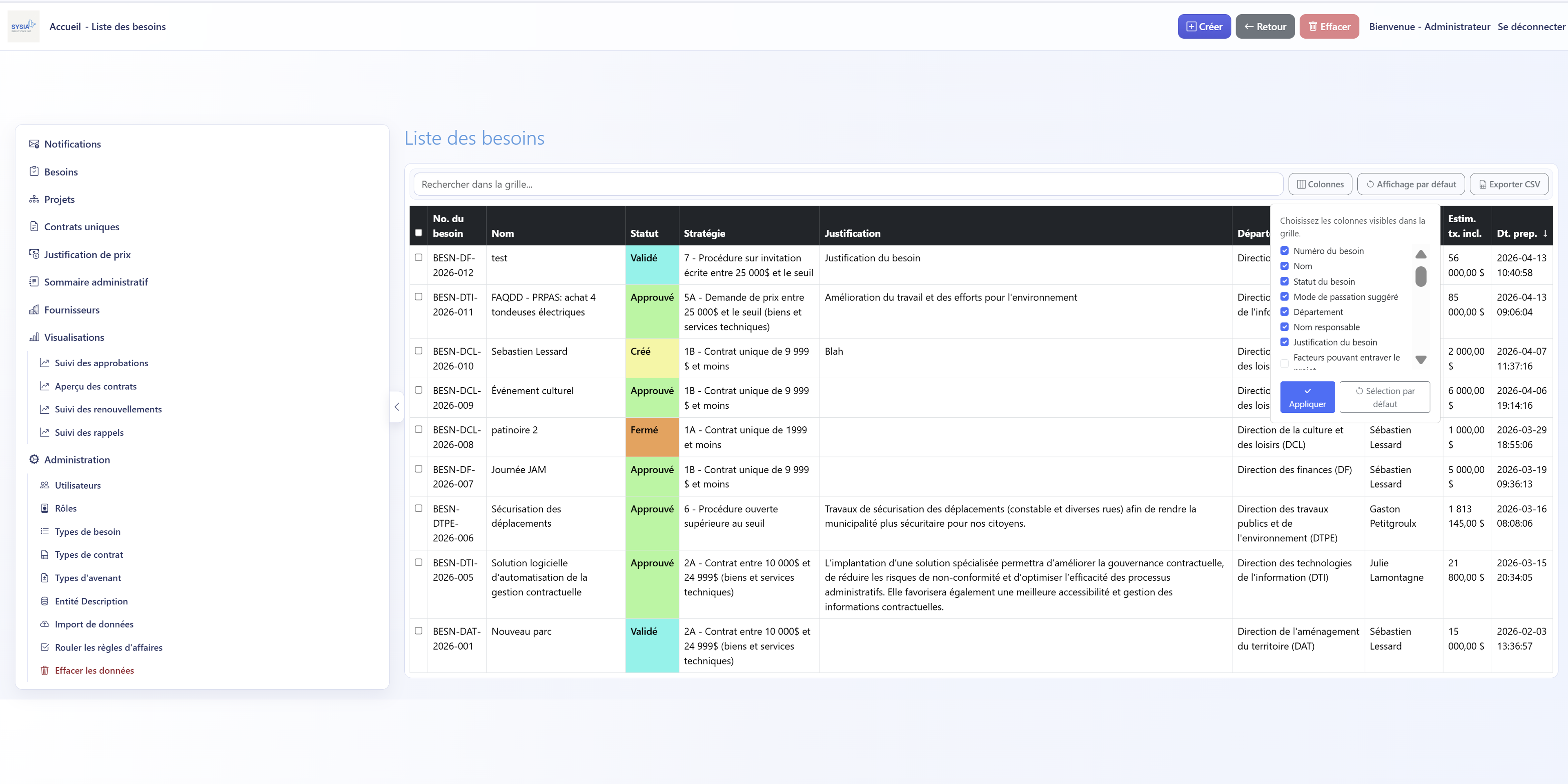Click the Retour button
Screen dimensions: 1568x784
point(1265,26)
